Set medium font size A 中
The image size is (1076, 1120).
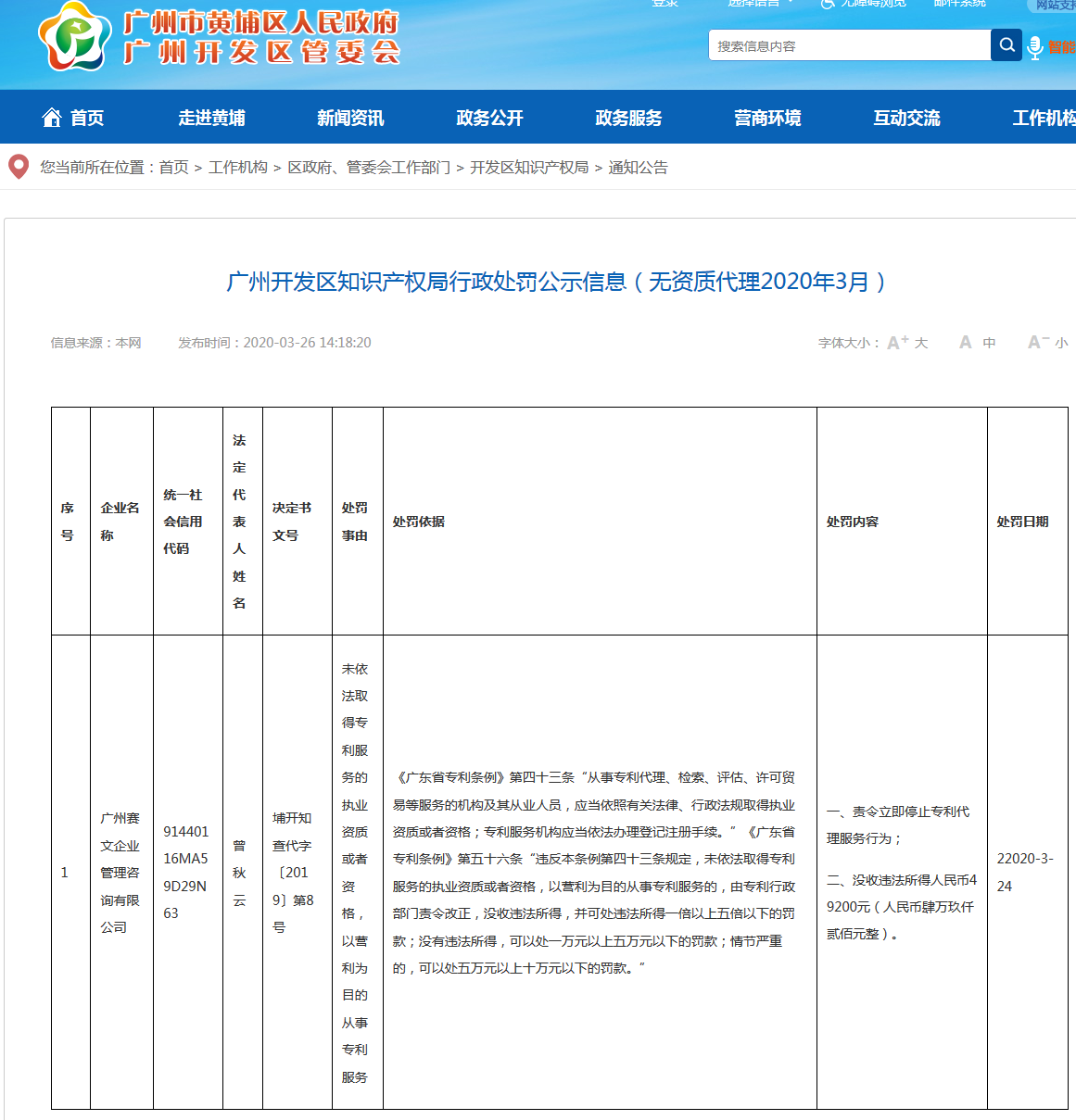(x=977, y=343)
